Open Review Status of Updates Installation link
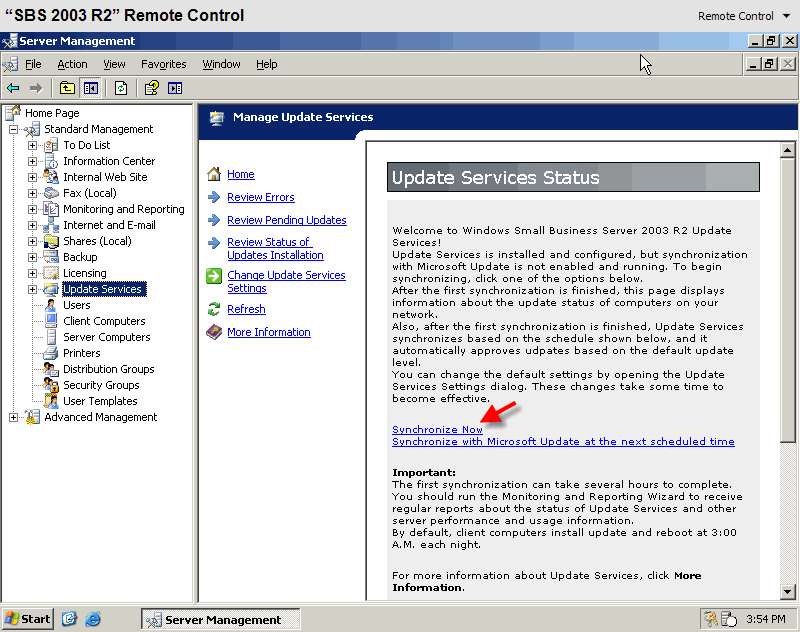Screen dimensions: 800x632 click(275, 248)
